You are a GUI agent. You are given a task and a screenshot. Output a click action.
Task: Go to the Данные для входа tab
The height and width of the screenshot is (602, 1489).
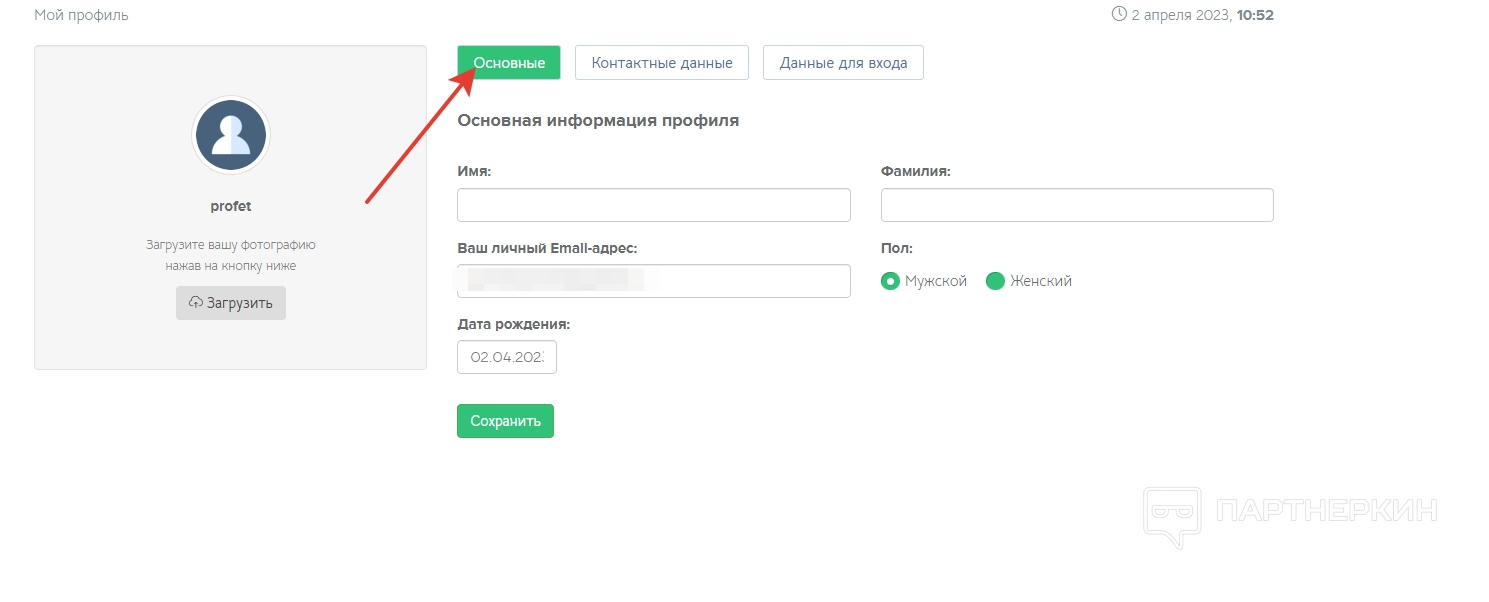coord(843,62)
